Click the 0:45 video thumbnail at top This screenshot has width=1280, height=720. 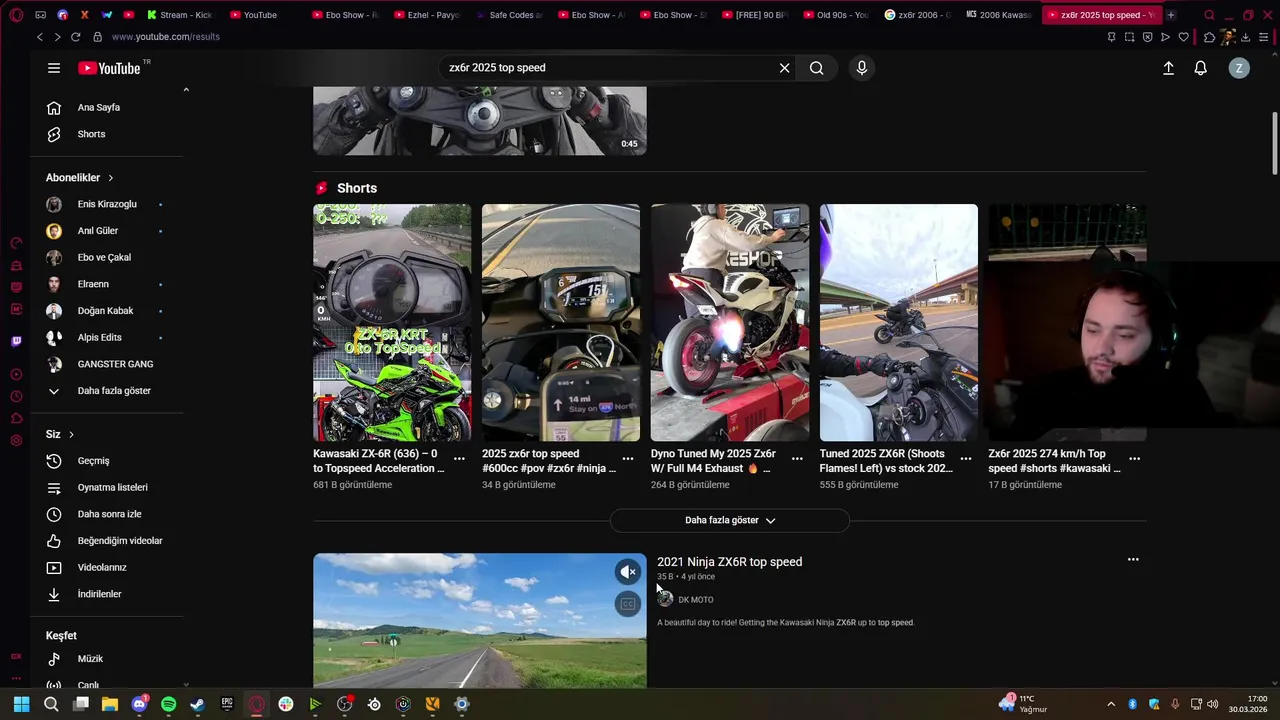pyautogui.click(x=480, y=120)
